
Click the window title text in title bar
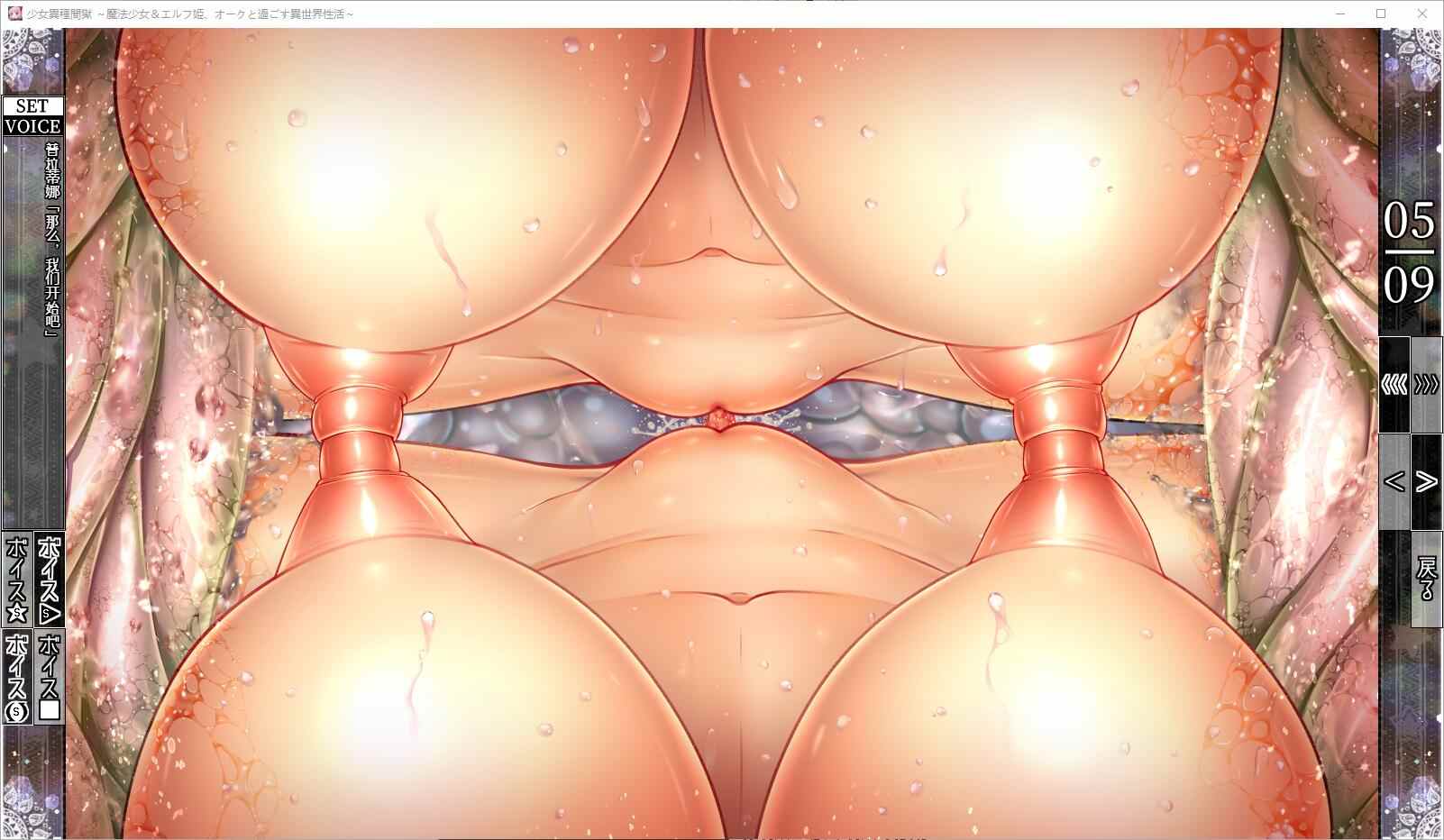tap(191, 14)
